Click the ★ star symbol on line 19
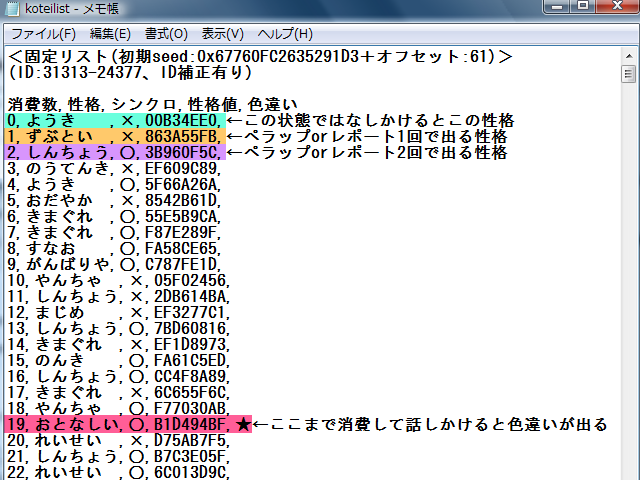The image size is (640, 480). coord(241,424)
